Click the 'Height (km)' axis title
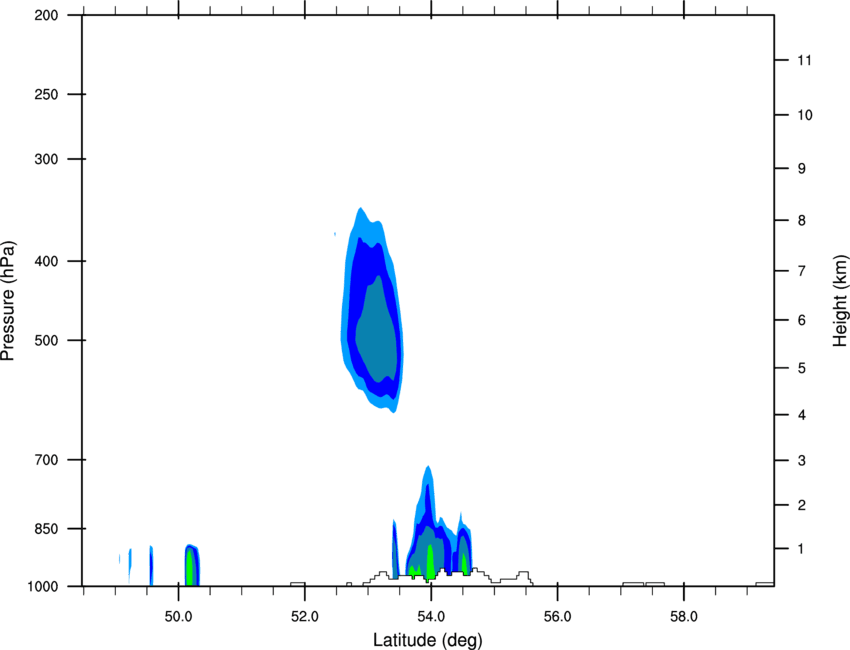Image resolution: width=850 pixels, height=650 pixels. [840, 301]
